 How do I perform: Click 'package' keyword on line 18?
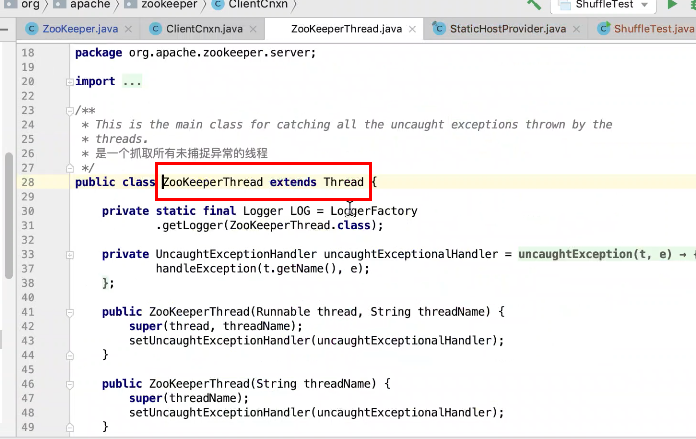(99, 53)
